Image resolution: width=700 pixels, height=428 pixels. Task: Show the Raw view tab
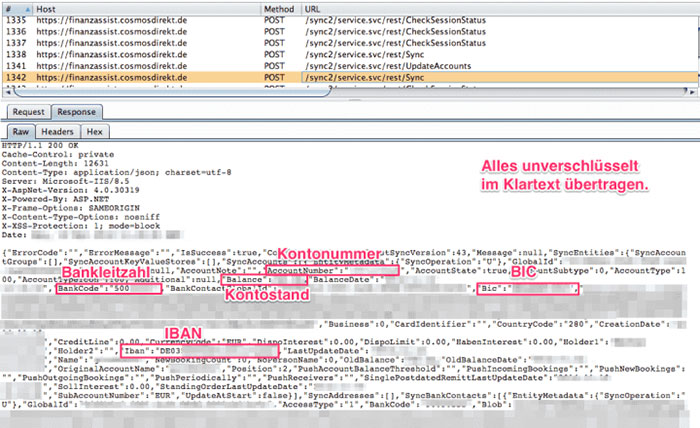(21, 132)
